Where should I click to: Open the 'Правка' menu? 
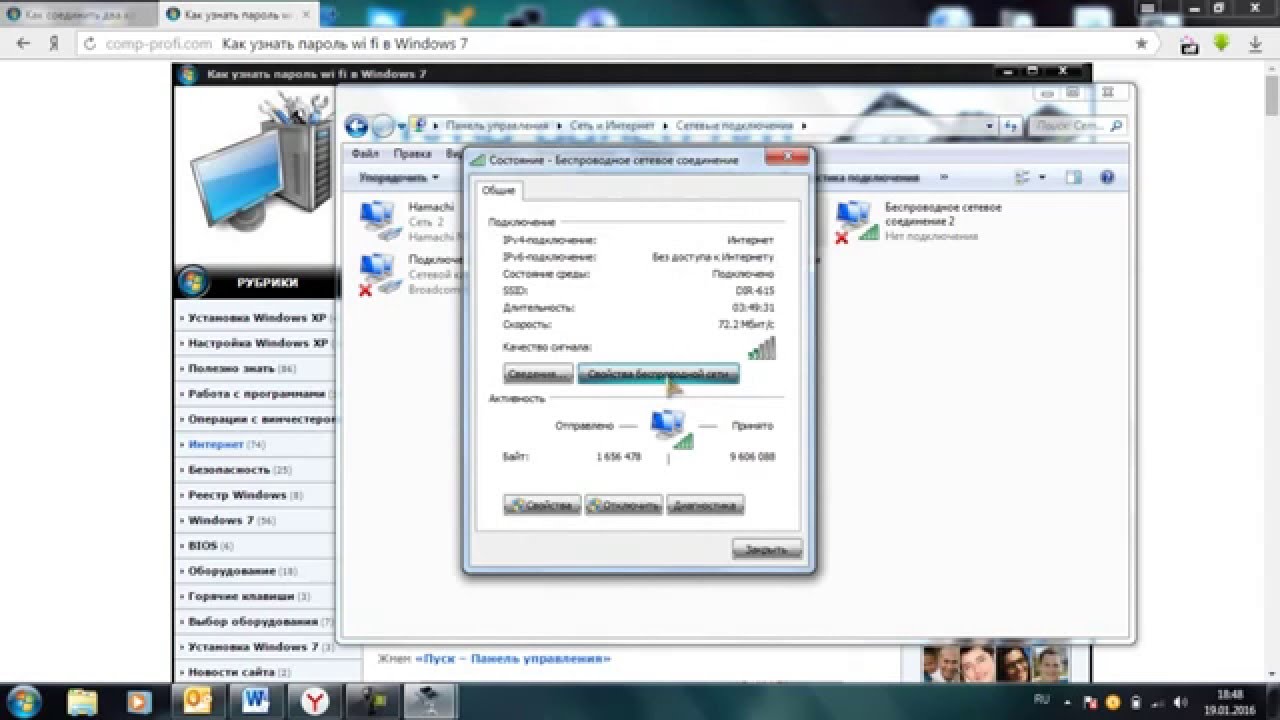pos(412,154)
